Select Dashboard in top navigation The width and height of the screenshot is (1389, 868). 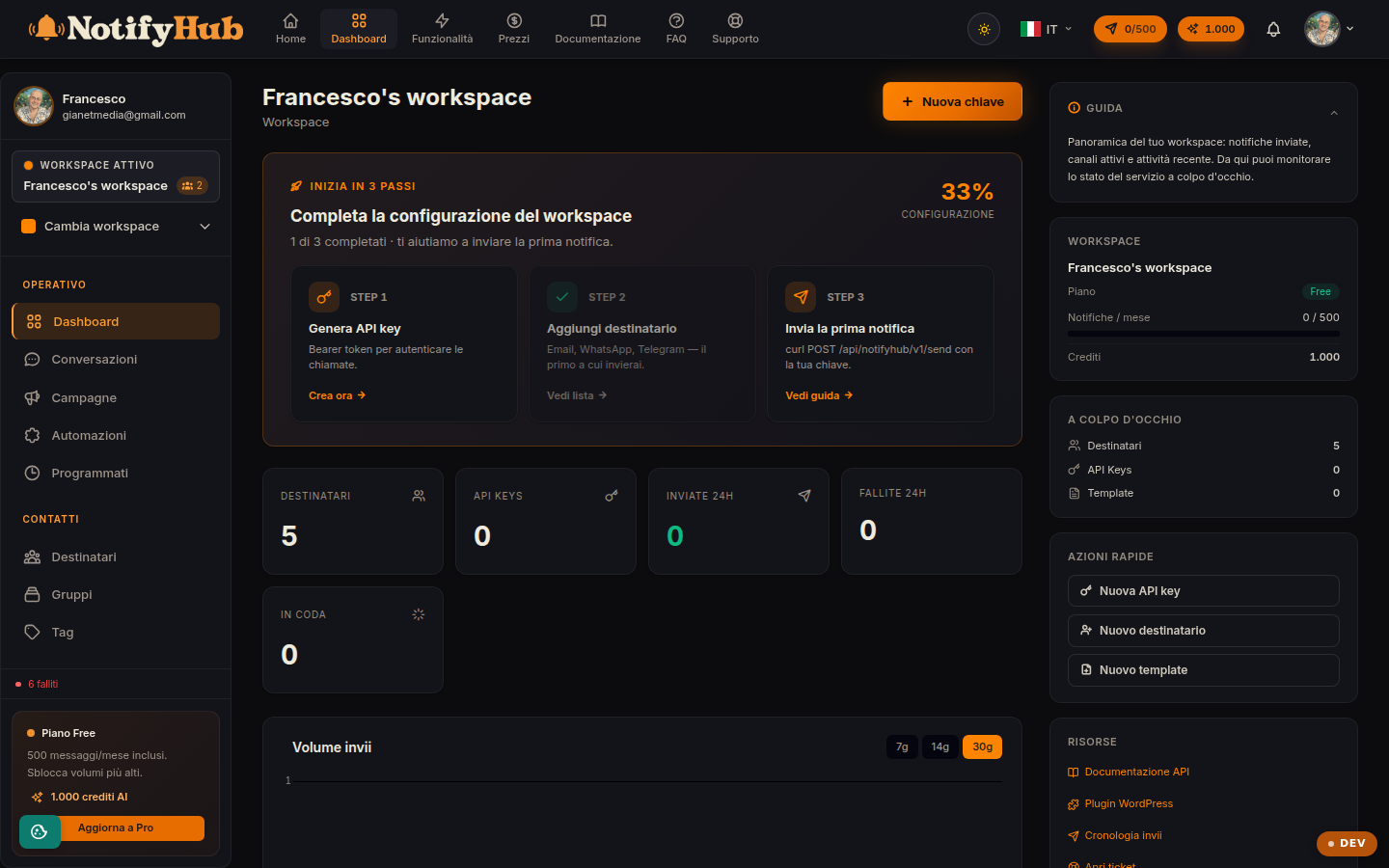pyautogui.click(x=359, y=29)
